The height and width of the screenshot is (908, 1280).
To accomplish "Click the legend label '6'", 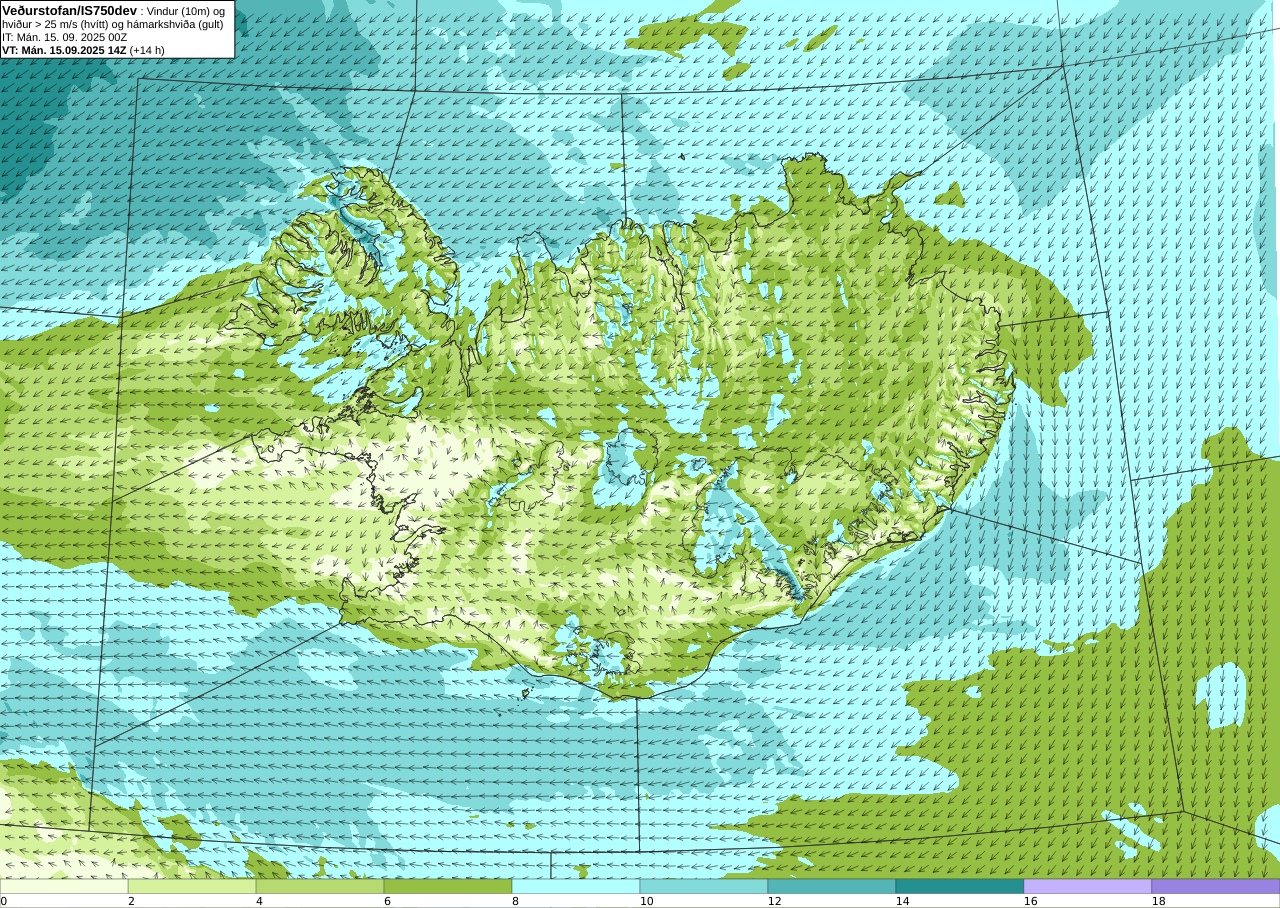I will click(388, 901).
